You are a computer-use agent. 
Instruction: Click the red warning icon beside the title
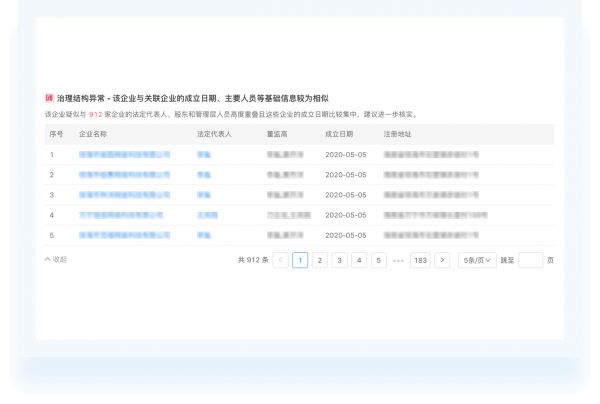click(x=50, y=98)
